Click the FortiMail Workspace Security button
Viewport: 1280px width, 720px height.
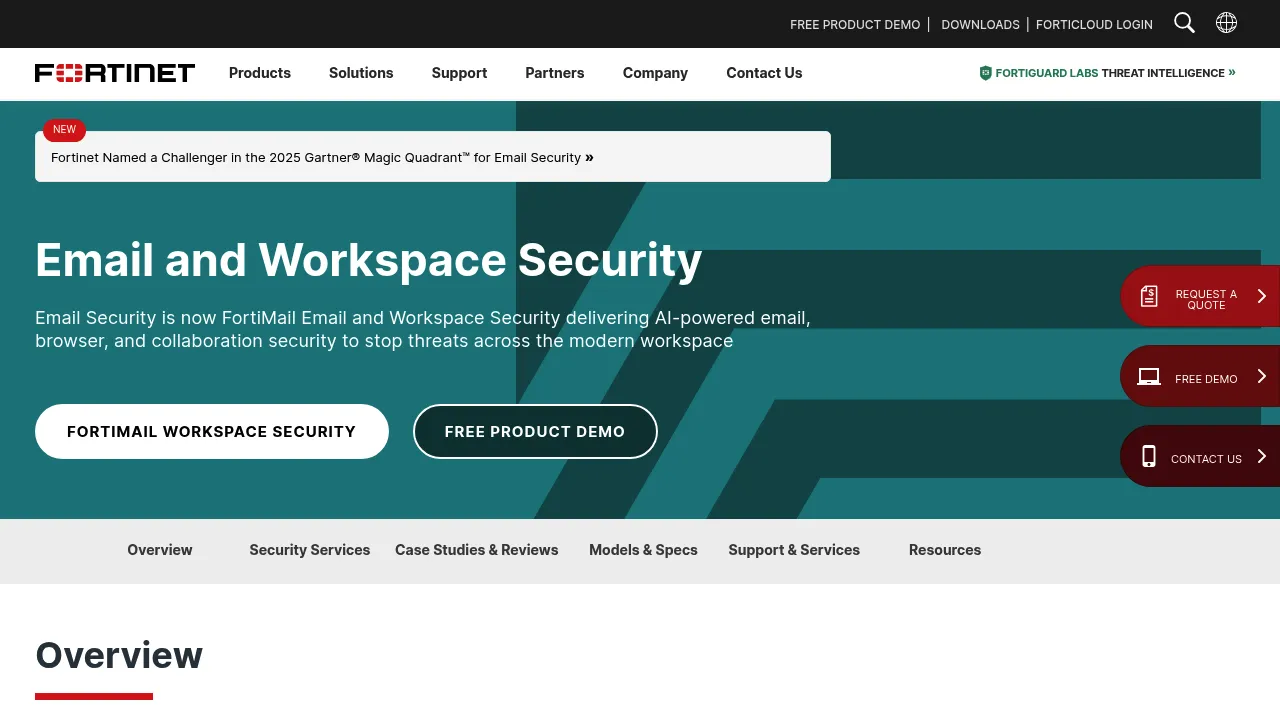point(212,431)
